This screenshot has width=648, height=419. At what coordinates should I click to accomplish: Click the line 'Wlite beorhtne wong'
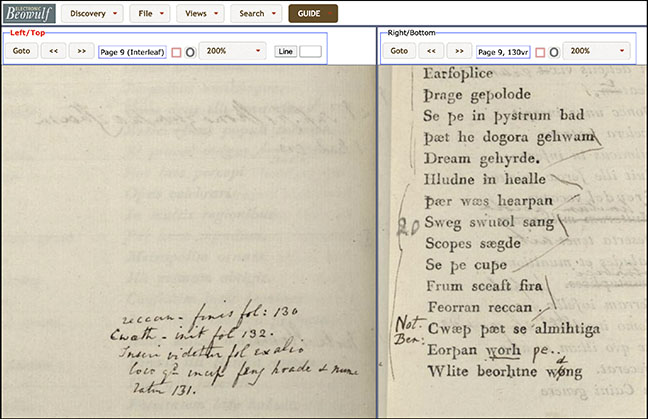[505, 371]
